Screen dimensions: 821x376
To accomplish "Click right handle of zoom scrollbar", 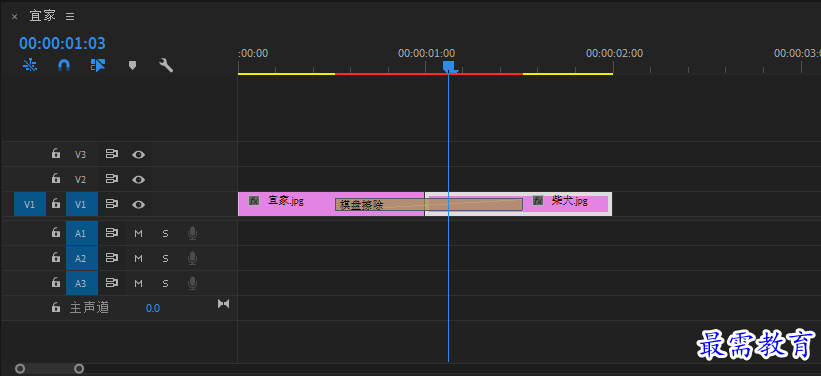I will tap(79, 369).
